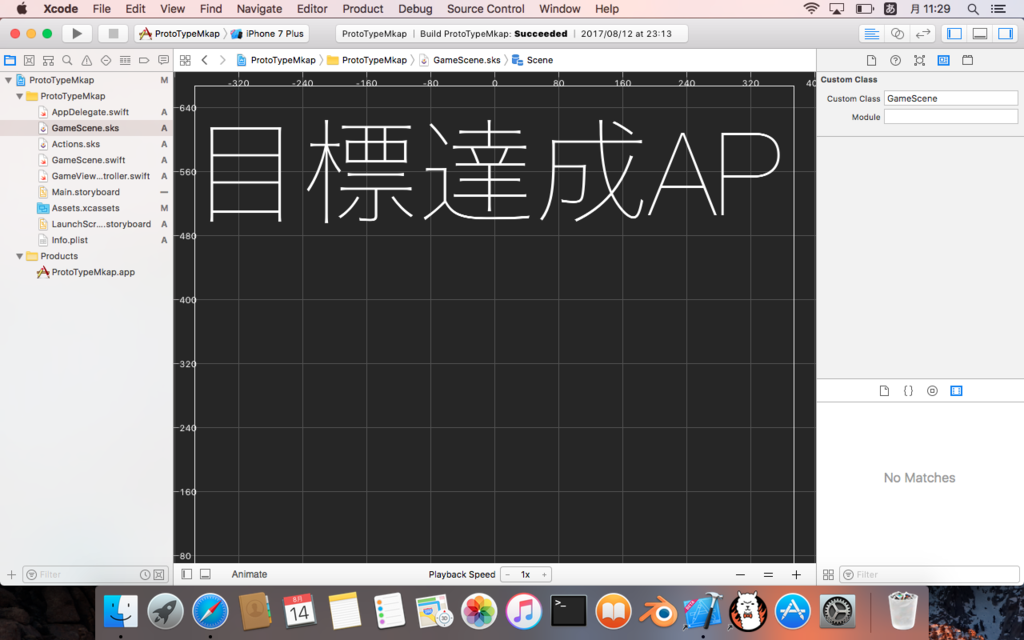Viewport: 1024px width, 640px height.
Task: Toggle the Utilities panel visibility
Action: 1006,33
